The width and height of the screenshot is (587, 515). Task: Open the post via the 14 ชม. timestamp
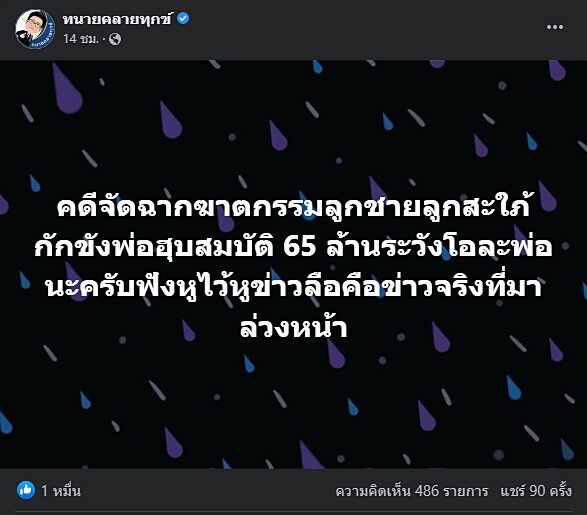(80, 39)
